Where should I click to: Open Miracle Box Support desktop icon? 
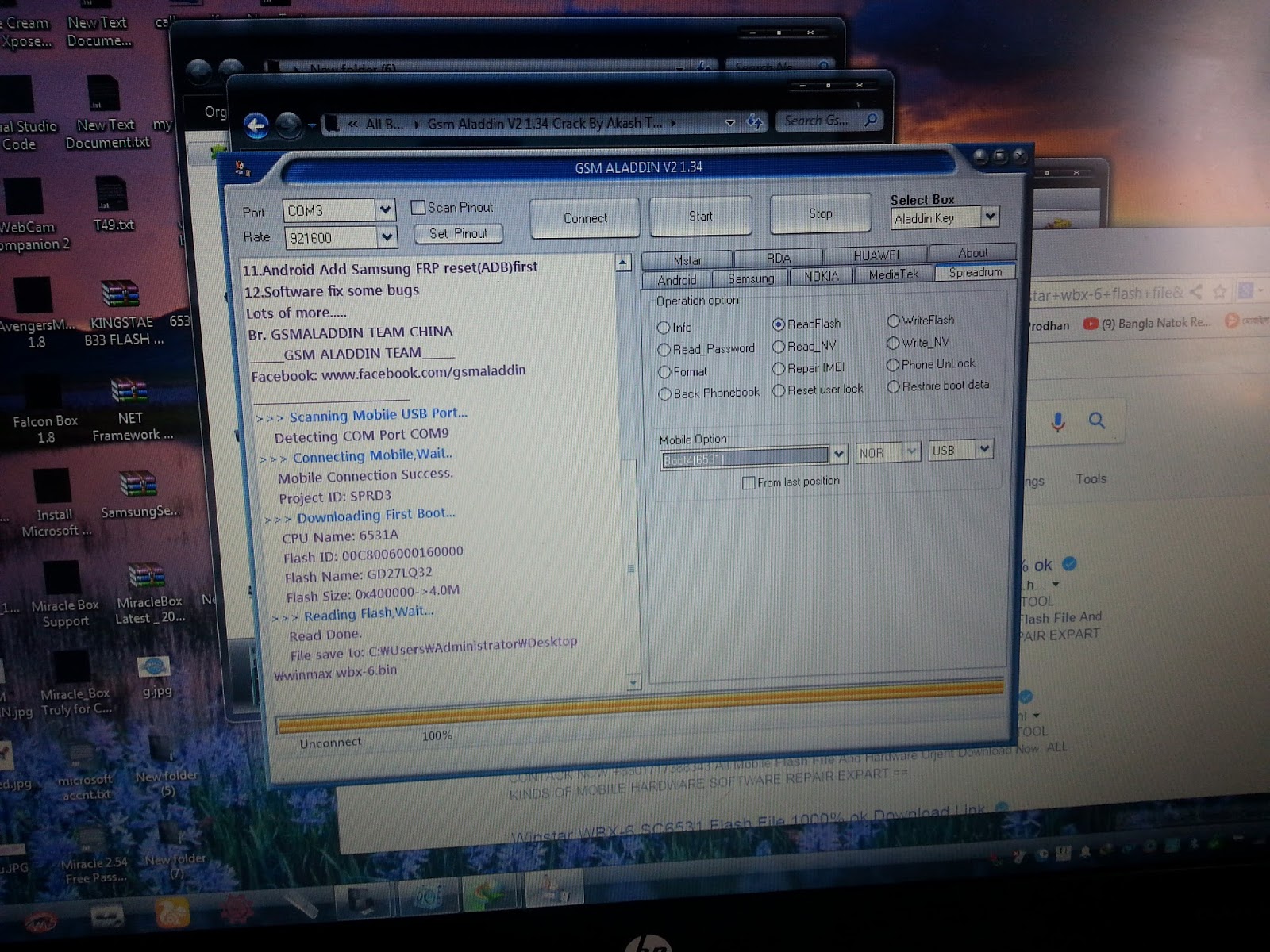click(x=64, y=595)
